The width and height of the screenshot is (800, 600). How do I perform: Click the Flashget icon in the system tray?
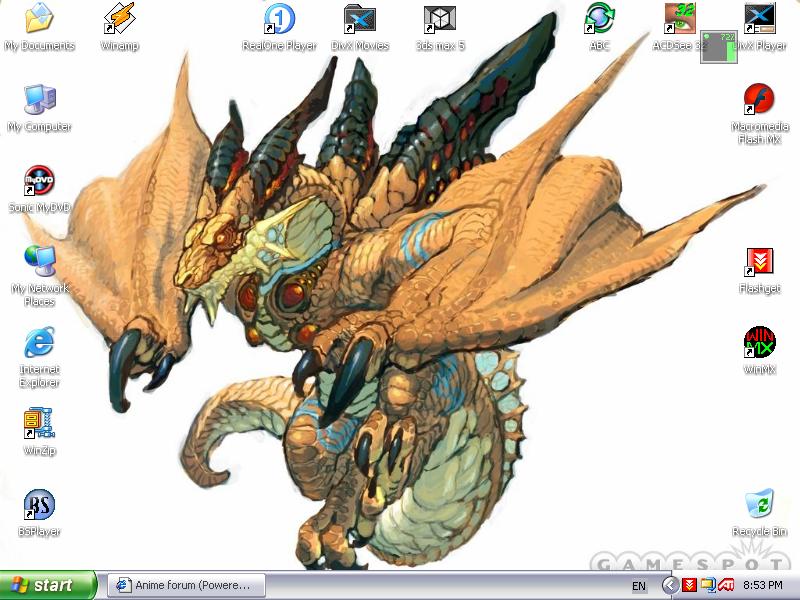point(689,585)
